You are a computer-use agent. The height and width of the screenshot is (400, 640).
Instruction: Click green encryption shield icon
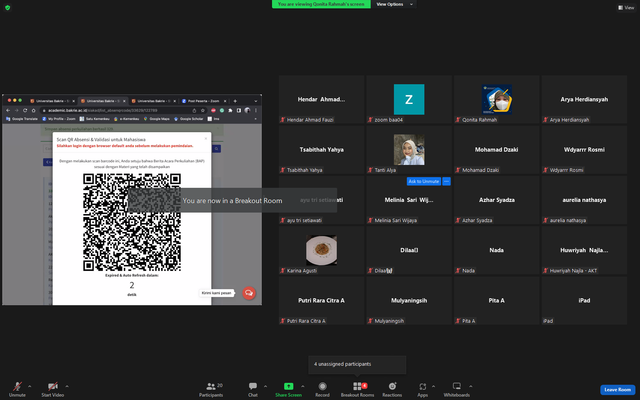coord(7,7)
